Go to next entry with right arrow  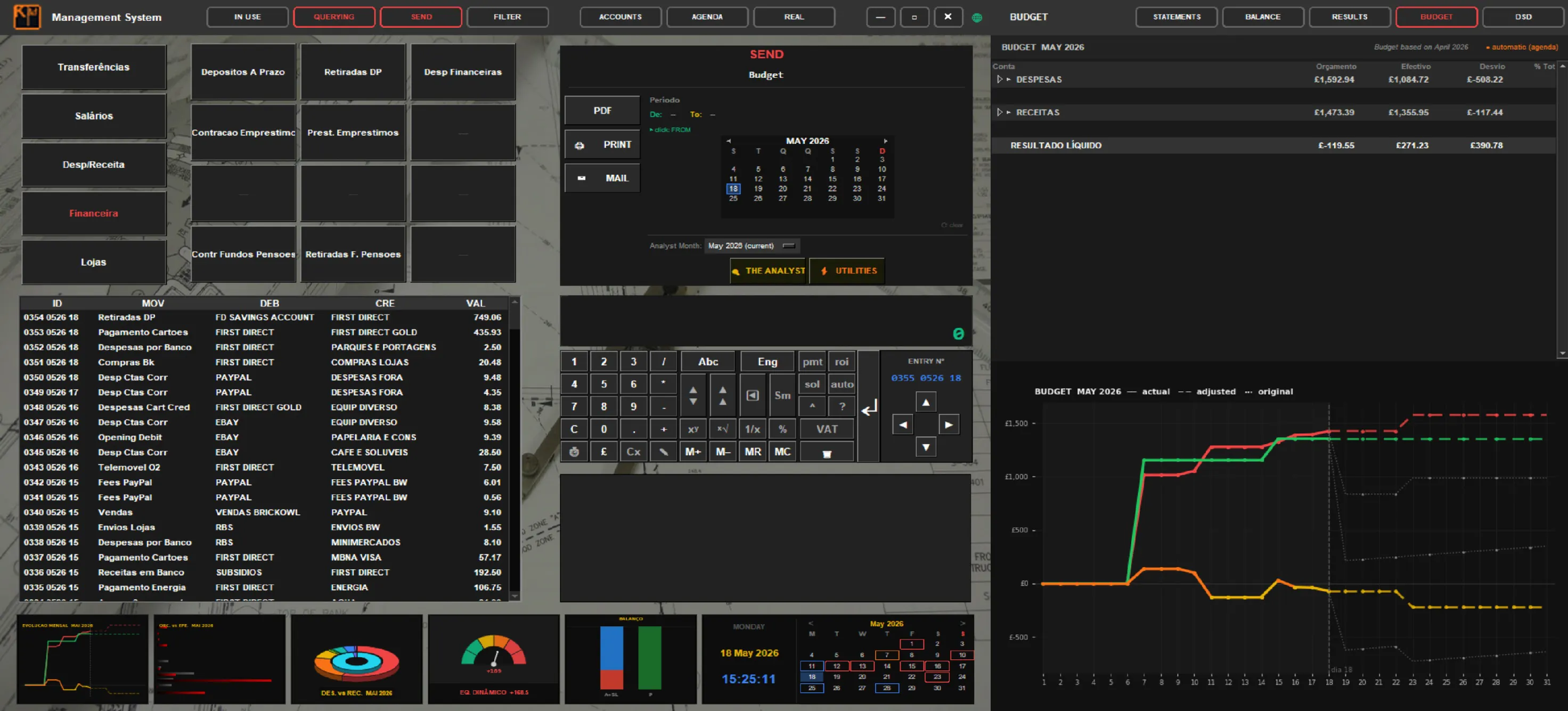pyautogui.click(x=949, y=424)
